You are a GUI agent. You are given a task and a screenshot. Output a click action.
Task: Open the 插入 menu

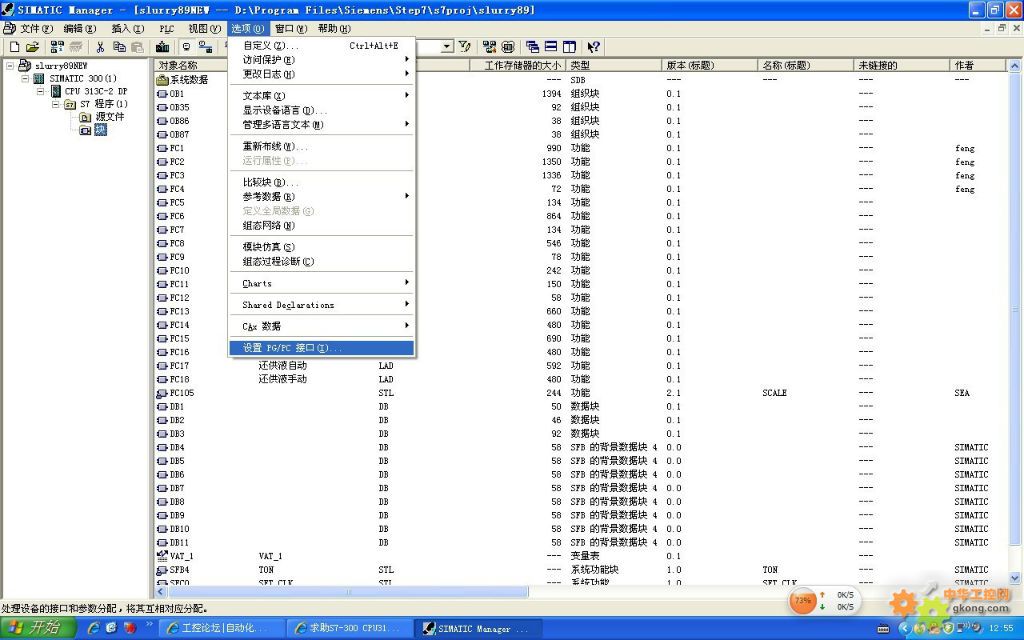127,29
